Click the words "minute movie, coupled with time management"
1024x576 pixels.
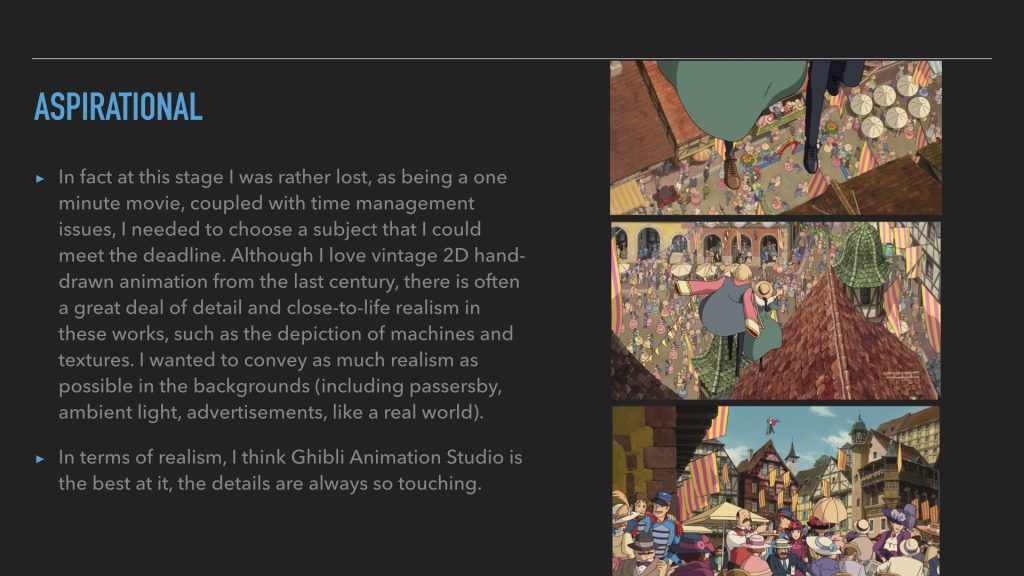266,204
